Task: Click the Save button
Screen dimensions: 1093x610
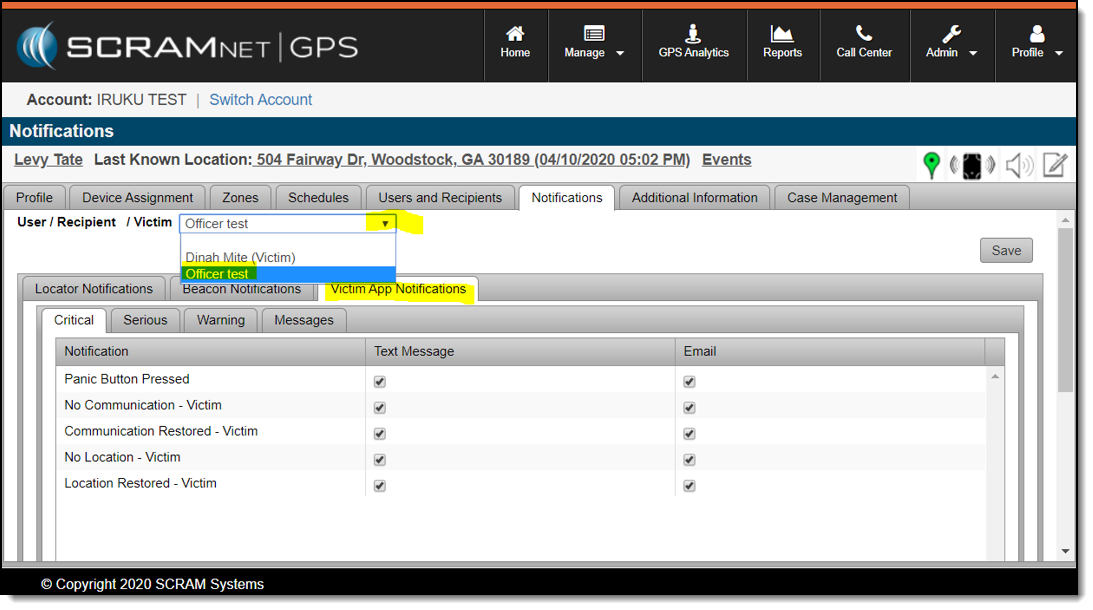Action: coord(1006,251)
